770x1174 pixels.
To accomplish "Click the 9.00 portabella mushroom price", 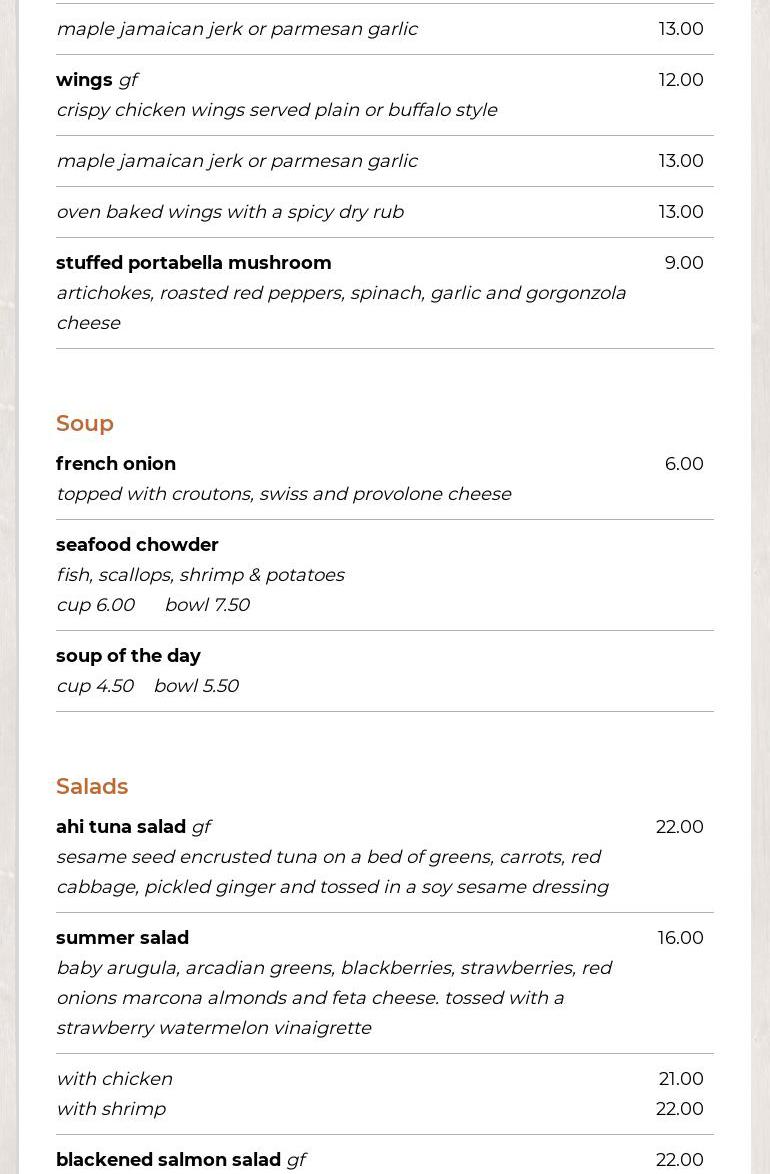I will (683, 263).
